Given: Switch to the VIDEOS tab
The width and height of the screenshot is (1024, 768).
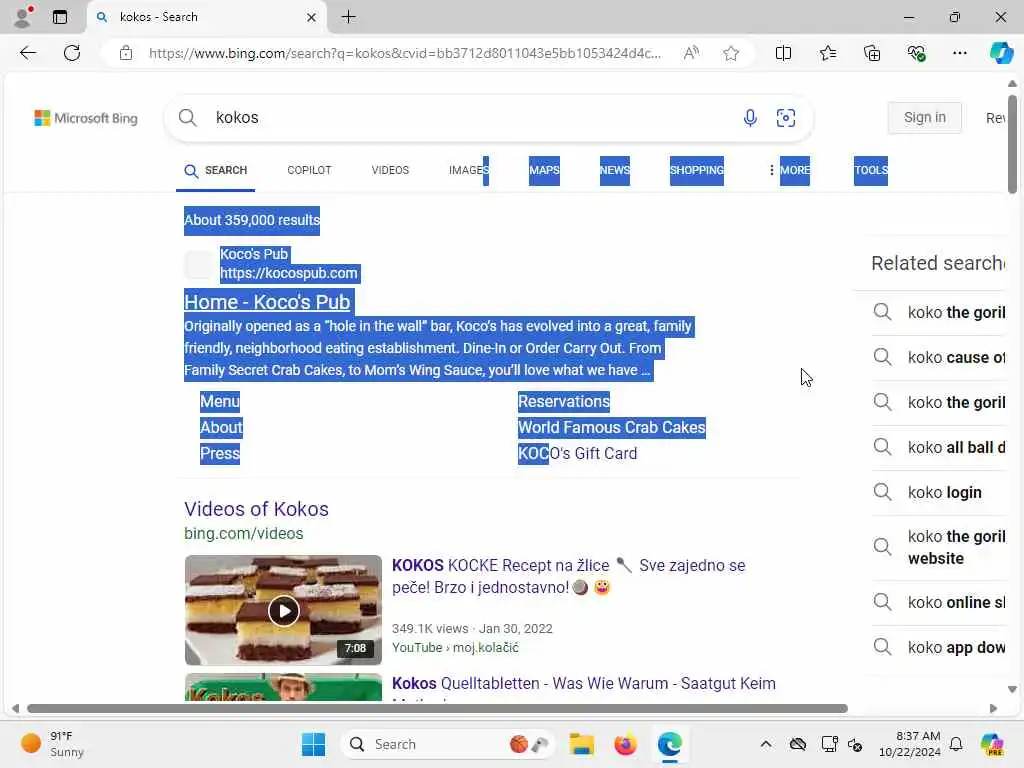Looking at the screenshot, I should point(390,170).
